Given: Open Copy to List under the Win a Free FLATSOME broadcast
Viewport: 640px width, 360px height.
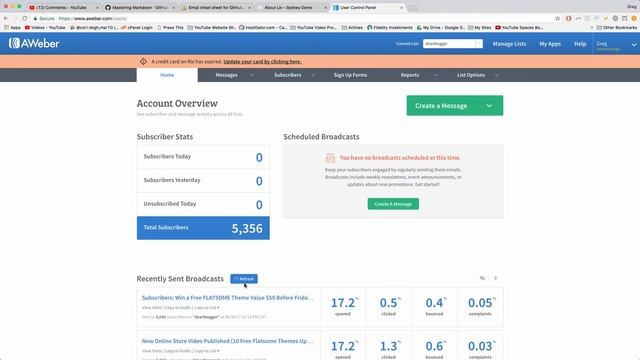Looking at the screenshot, I should point(207,307).
